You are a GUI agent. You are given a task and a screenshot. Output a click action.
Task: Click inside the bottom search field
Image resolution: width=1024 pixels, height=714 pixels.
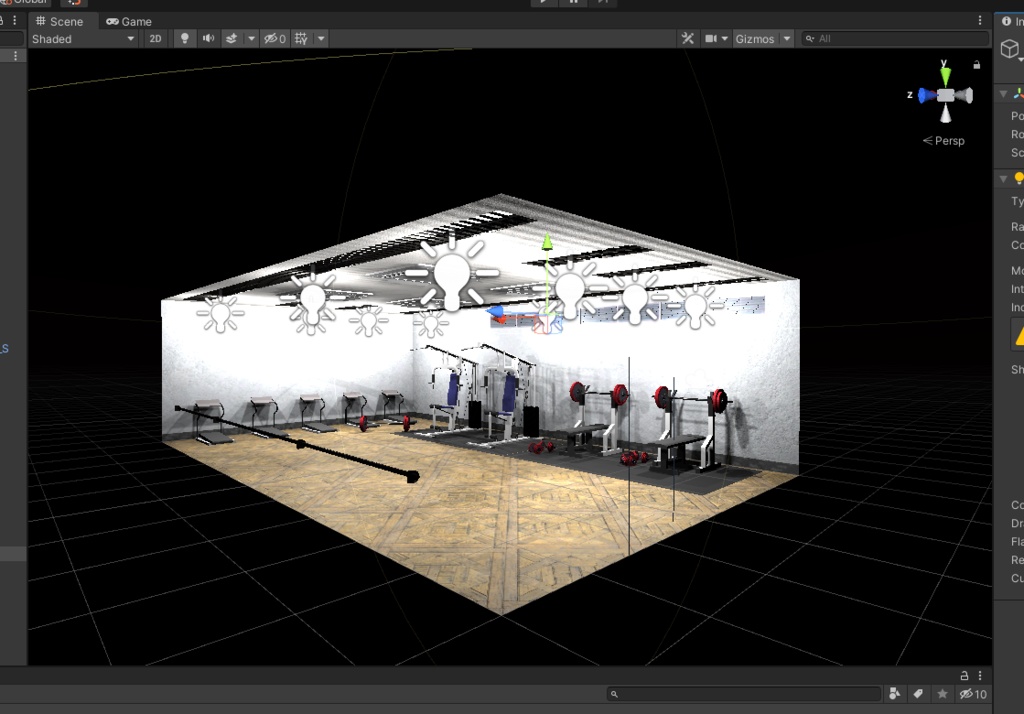745,693
